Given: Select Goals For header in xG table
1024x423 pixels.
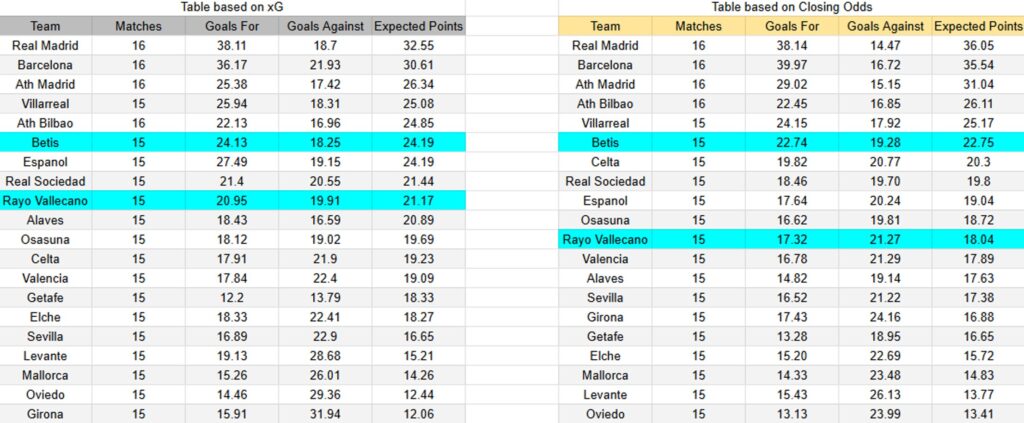Looking at the screenshot, I should (x=232, y=26).
